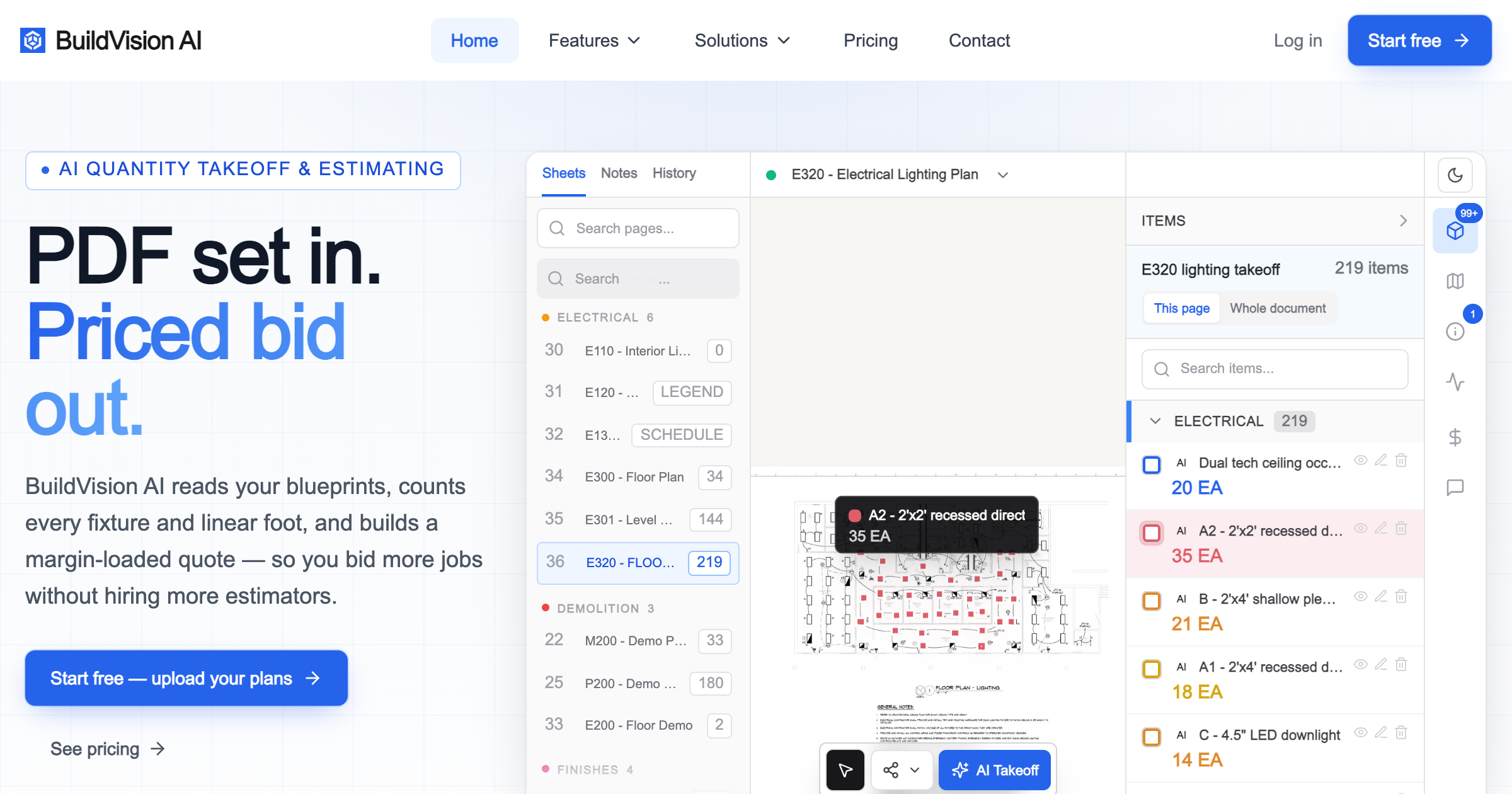Collapse the ELECTRICAL 219 group
1512x794 pixels.
1155,421
